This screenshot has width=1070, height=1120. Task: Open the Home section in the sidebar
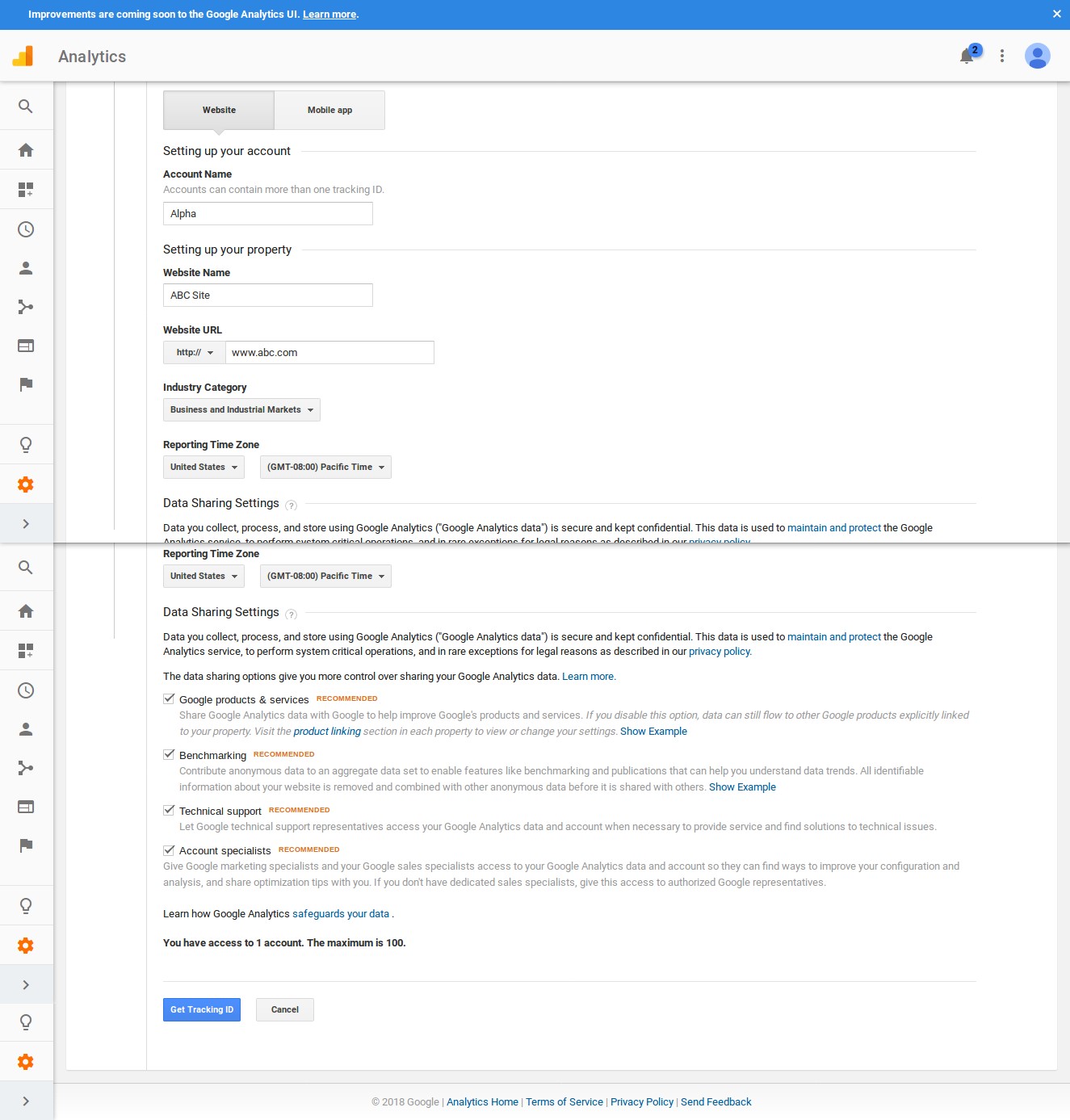(26, 149)
